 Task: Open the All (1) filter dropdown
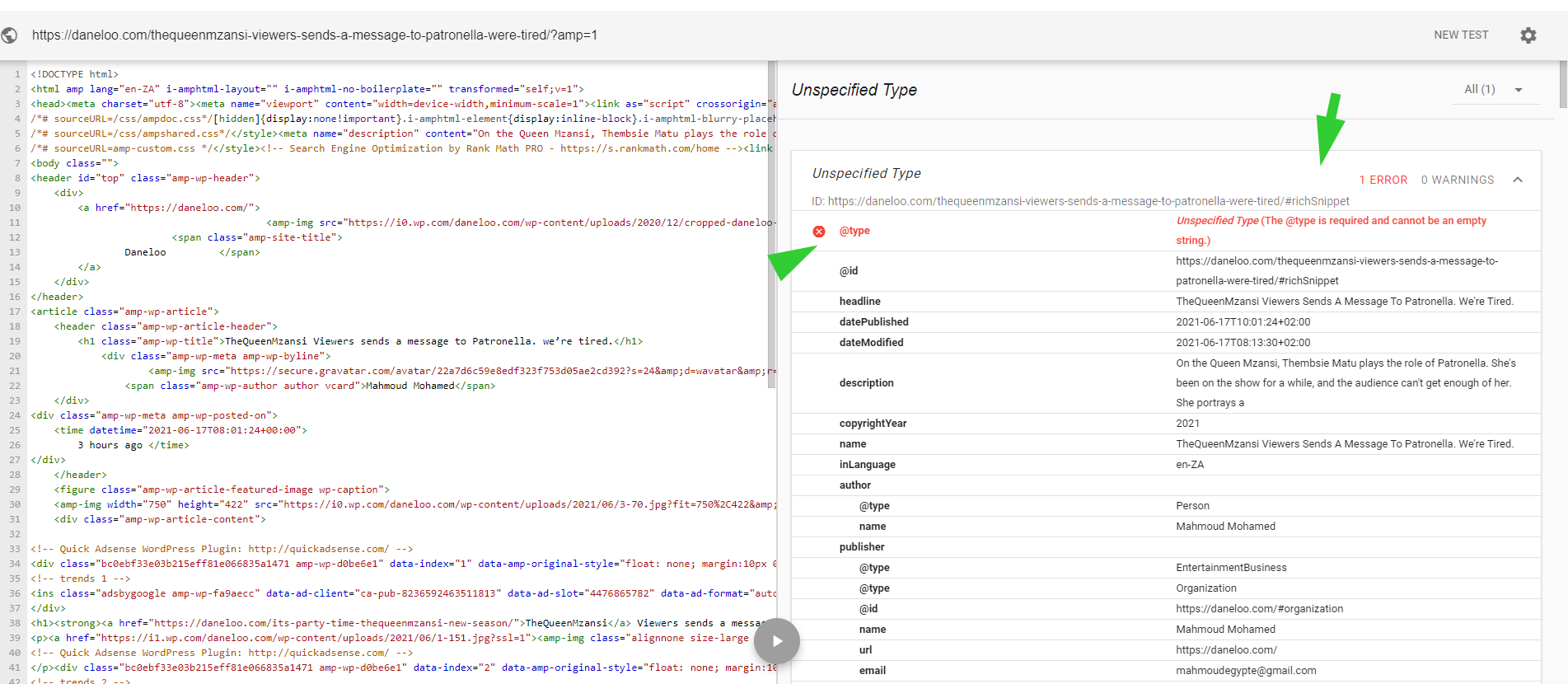tap(1495, 90)
